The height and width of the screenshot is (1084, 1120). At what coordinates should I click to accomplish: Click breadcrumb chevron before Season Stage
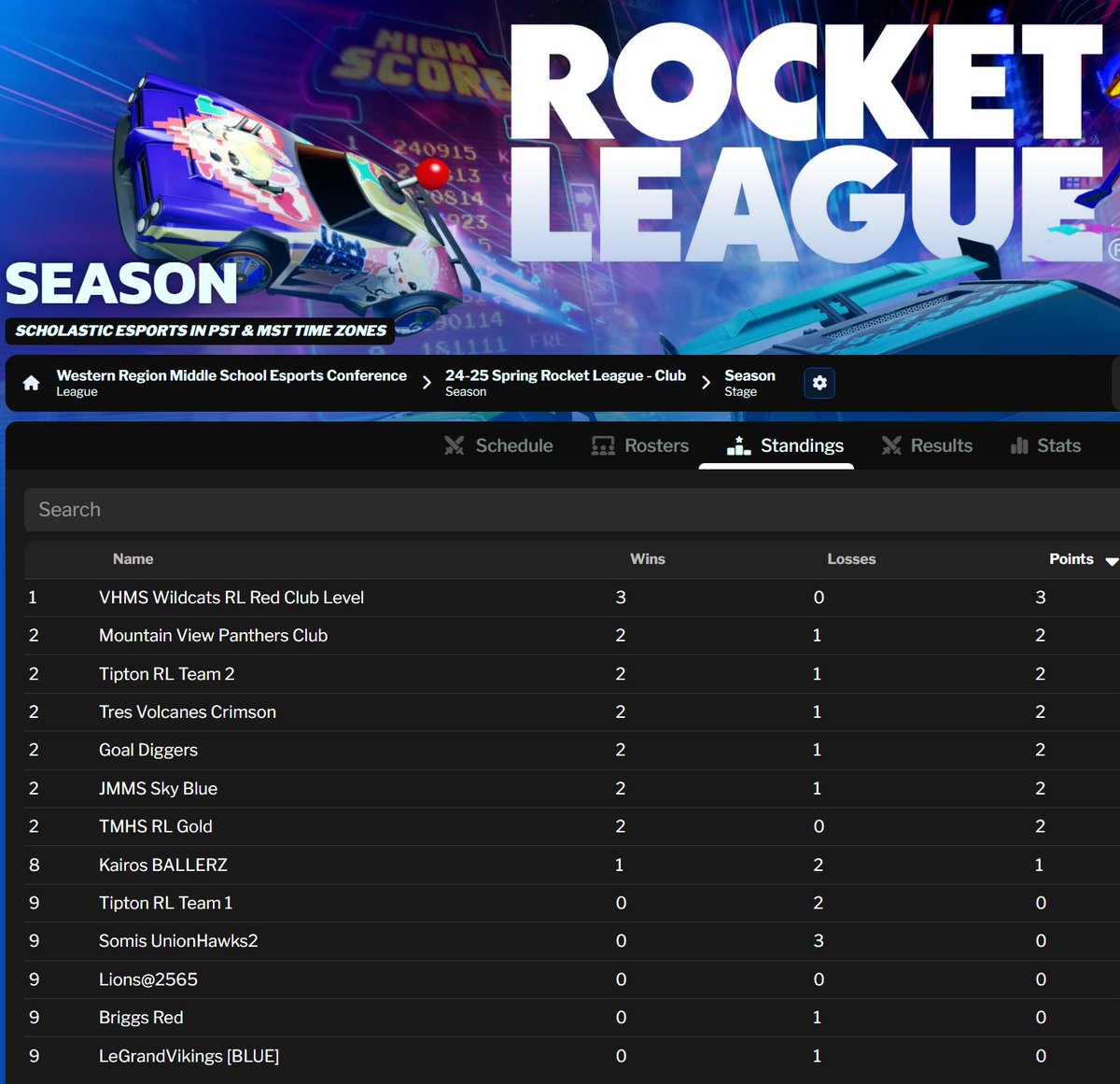(706, 383)
